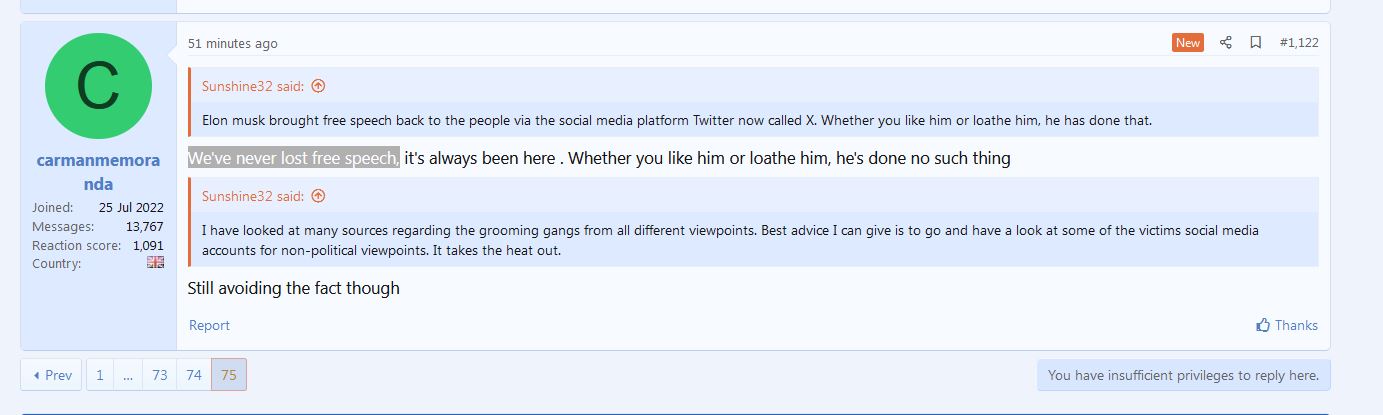Click the thumbs up Thanks icon
This screenshot has width=1383, height=415.
pos(1263,325)
